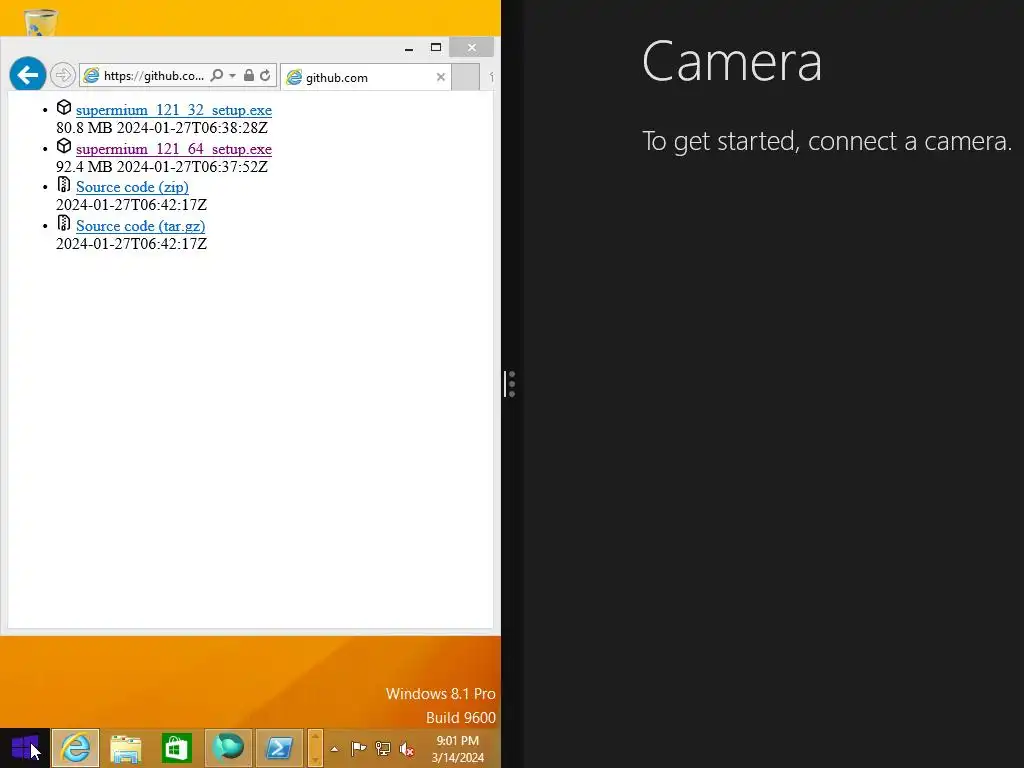Open PowerShell from the taskbar
Screen dimensions: 1024x768
click(279, 748)
